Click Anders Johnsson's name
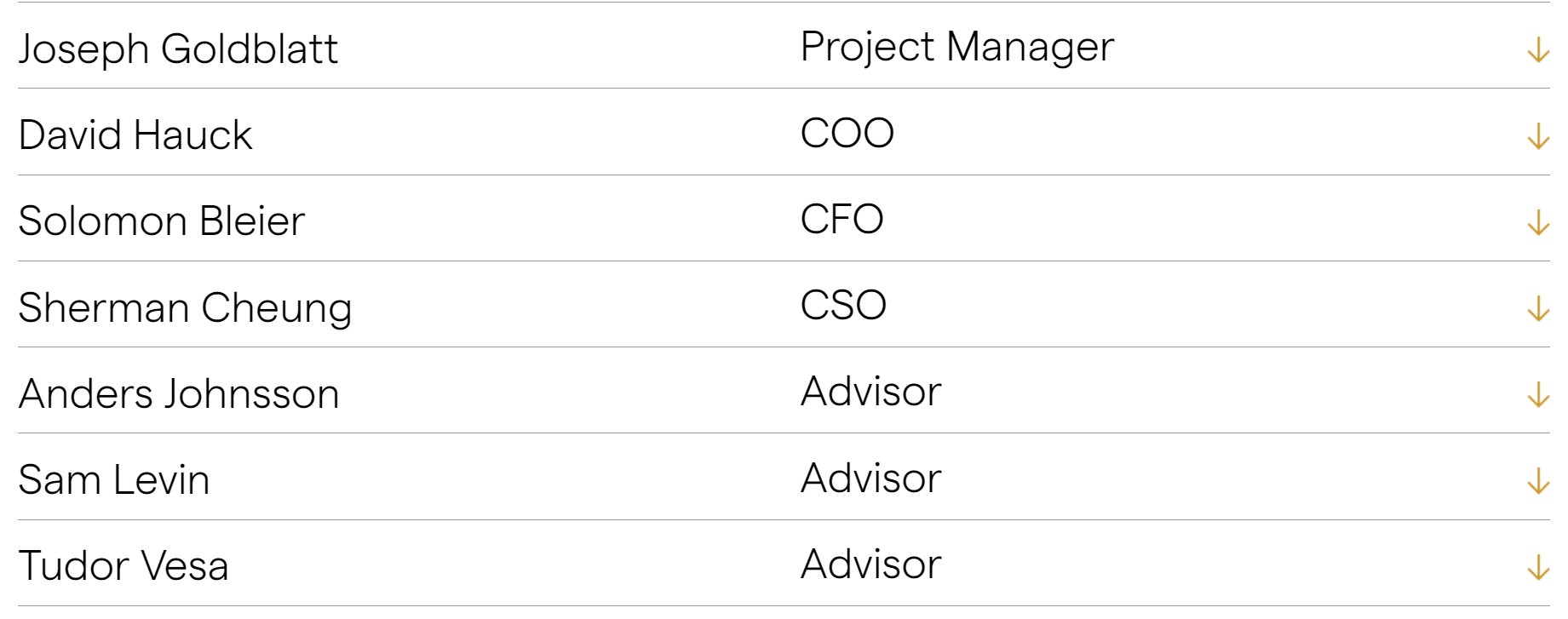The height and width of the screenshot is (619, 1568). point(179,394)
